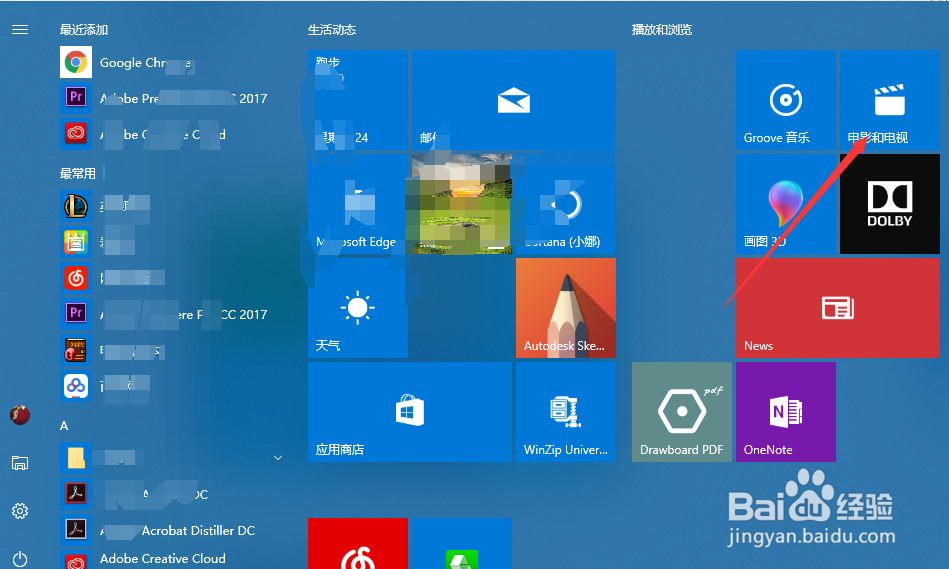The width and height of the screenshot is (949, 569).
Task: Click the Power button icon
Action: 20,559
